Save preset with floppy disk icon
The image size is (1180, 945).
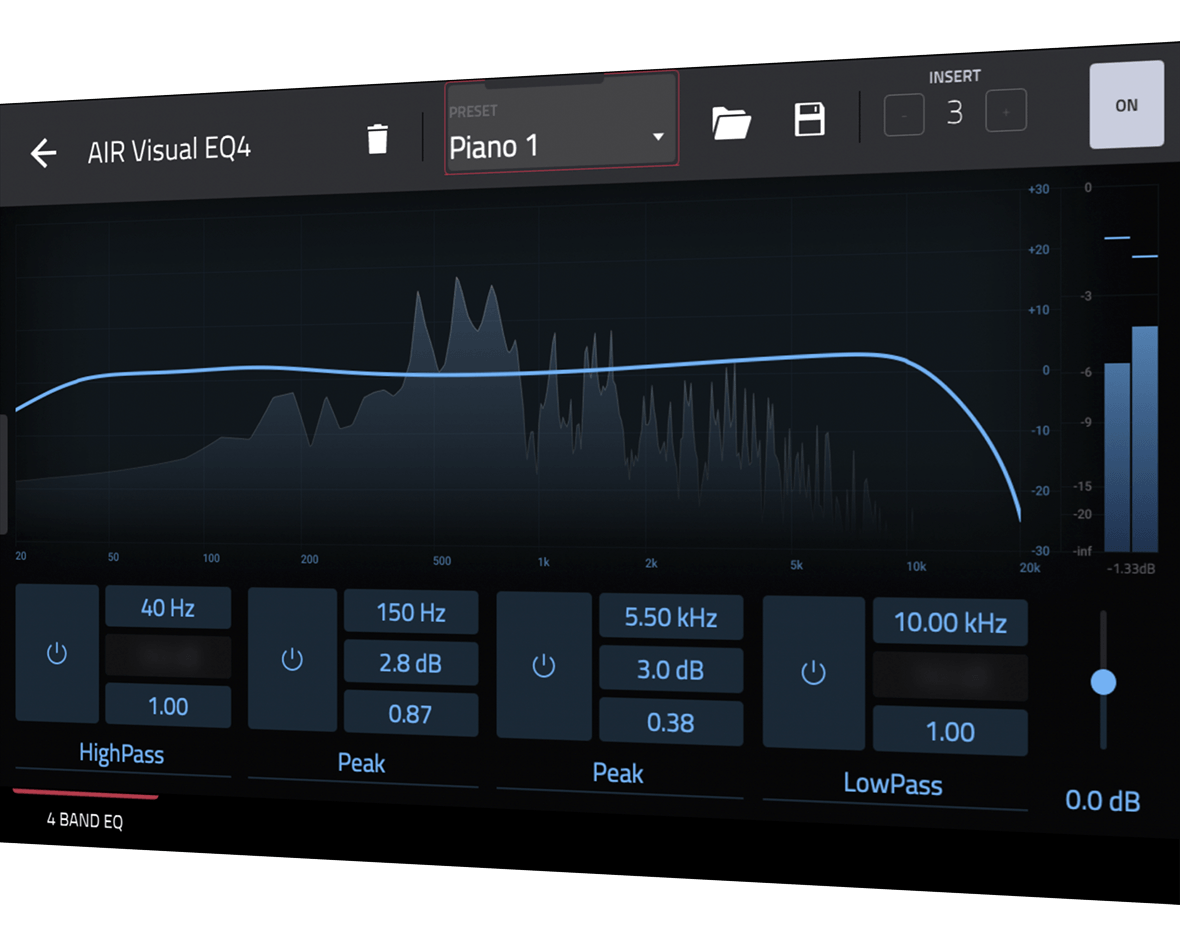809,119
